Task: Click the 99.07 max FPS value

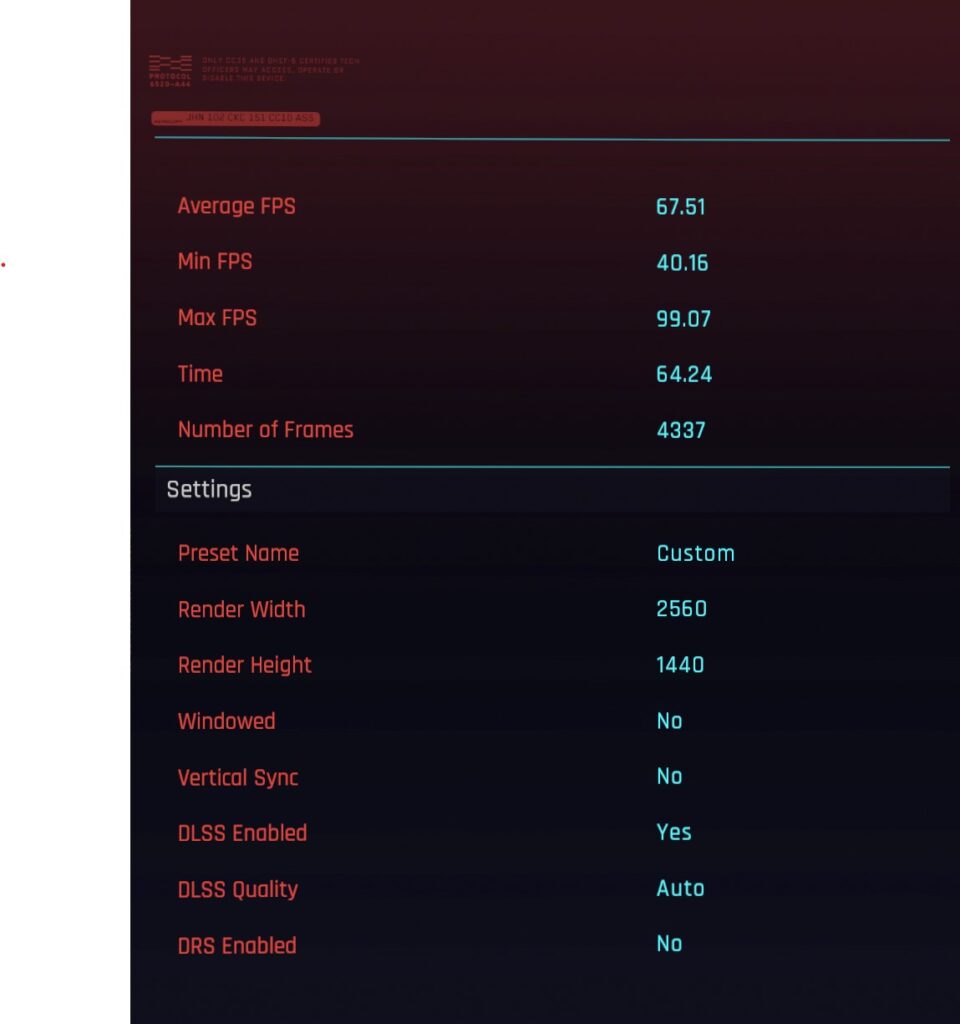Action: (x=683, y=319)
